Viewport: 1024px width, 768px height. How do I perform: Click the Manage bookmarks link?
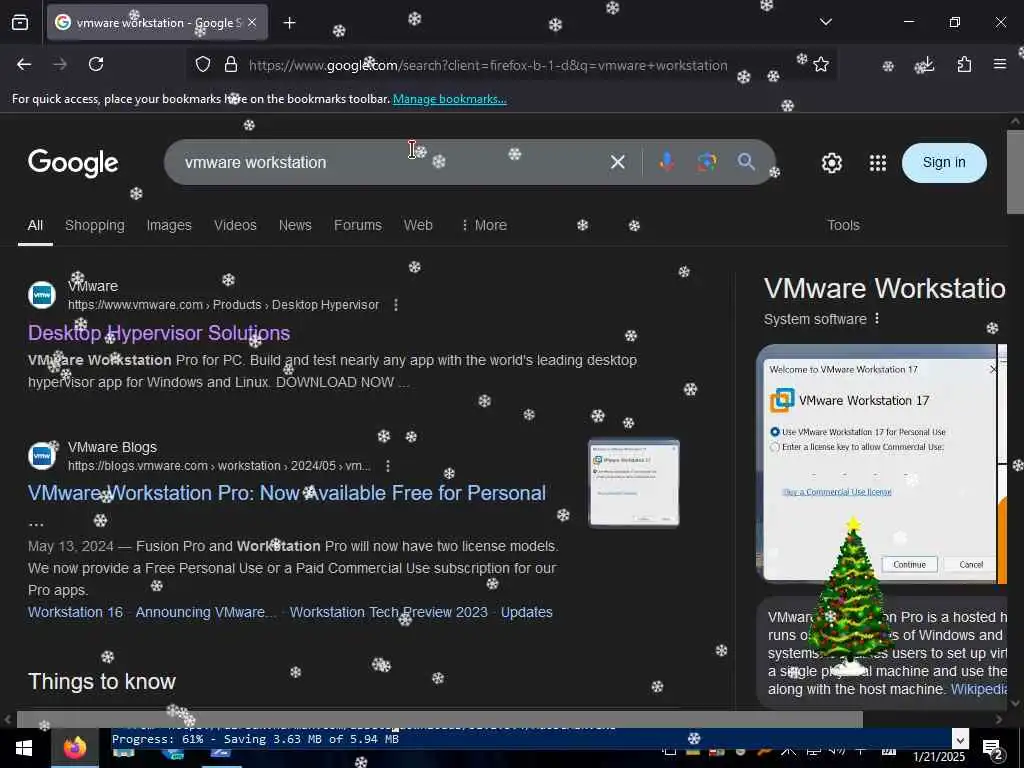pos(449,99)
